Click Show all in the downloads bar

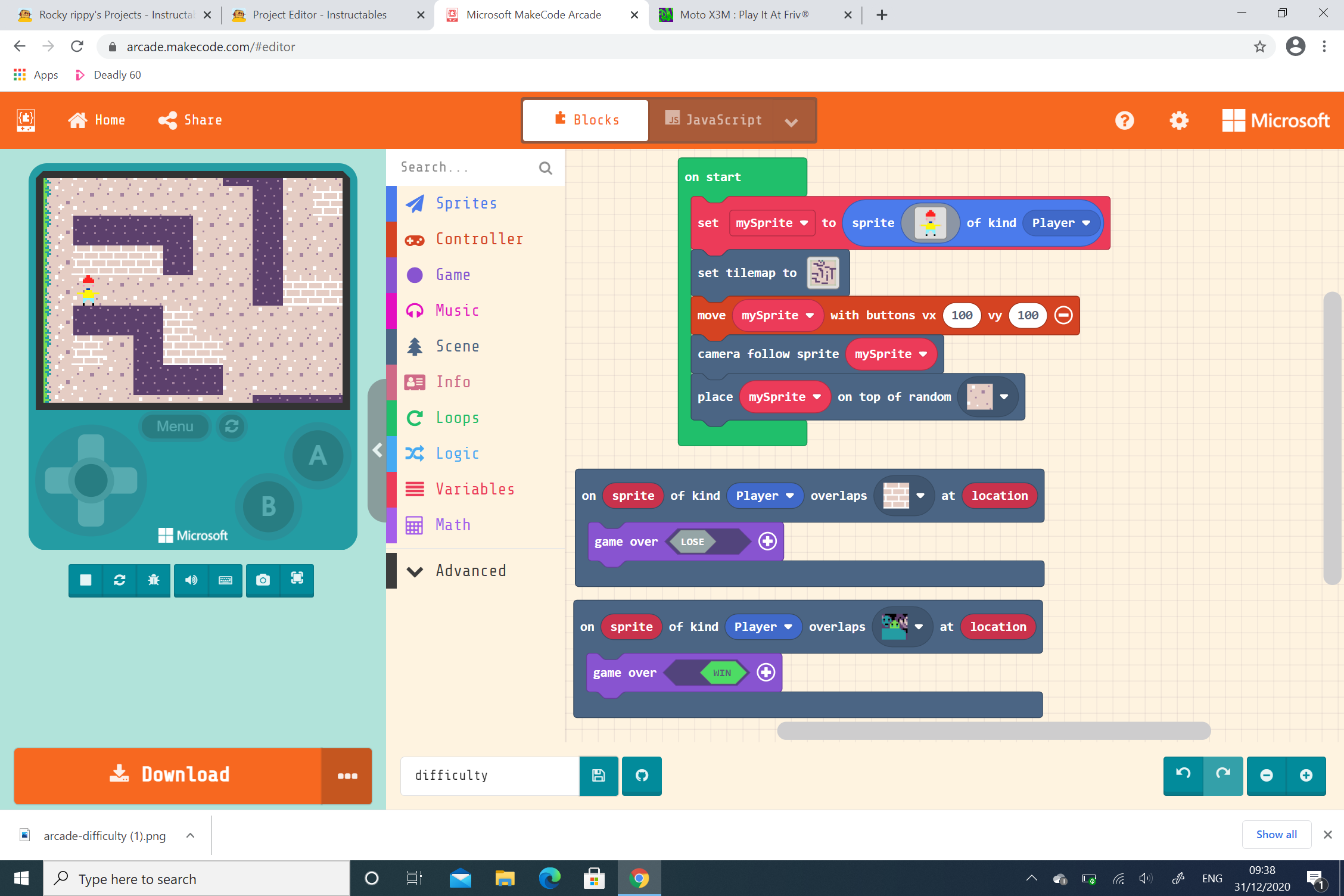pyautogui.click(x=1276, y=834)
